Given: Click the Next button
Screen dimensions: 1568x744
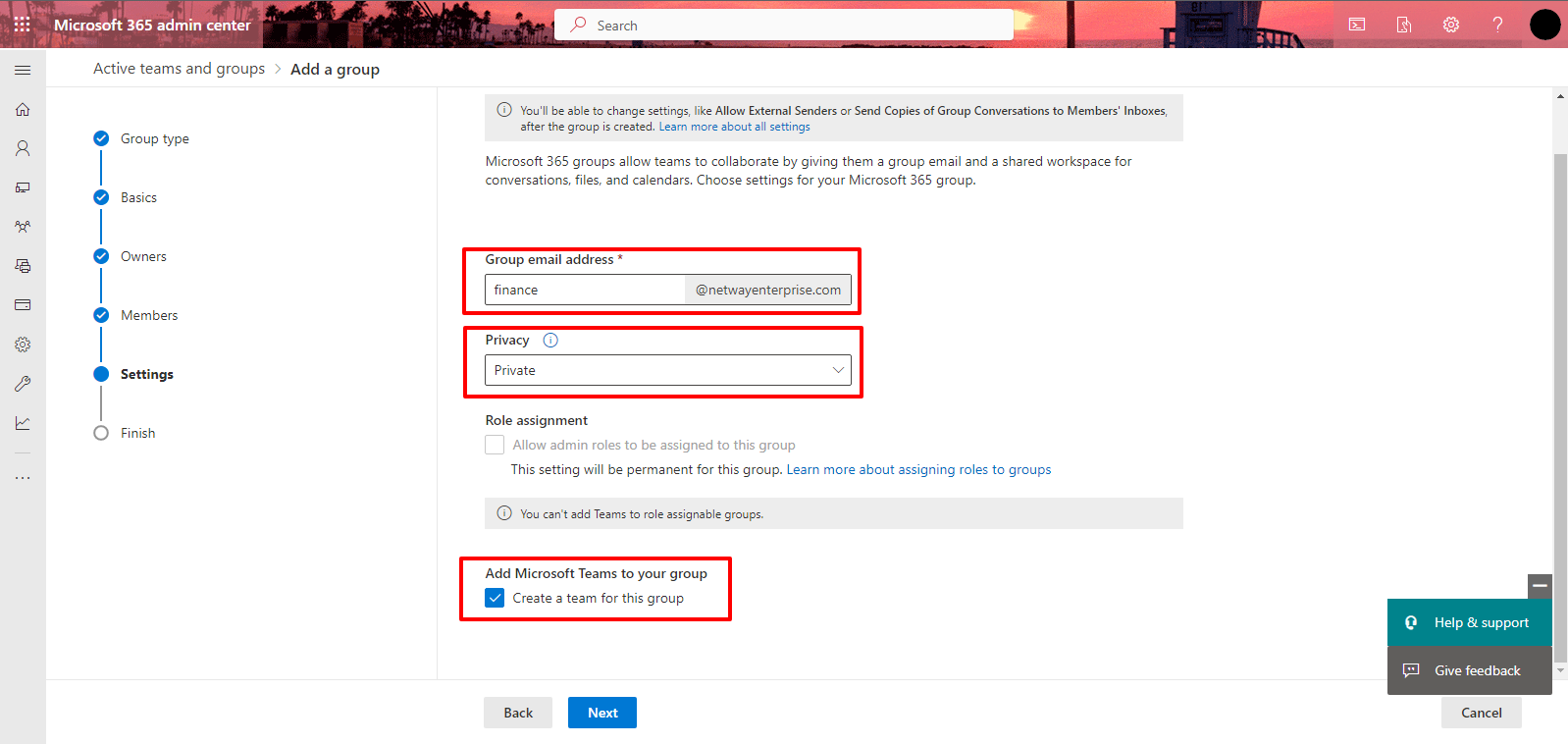Looking at the screenshot, I should (601, 713).
